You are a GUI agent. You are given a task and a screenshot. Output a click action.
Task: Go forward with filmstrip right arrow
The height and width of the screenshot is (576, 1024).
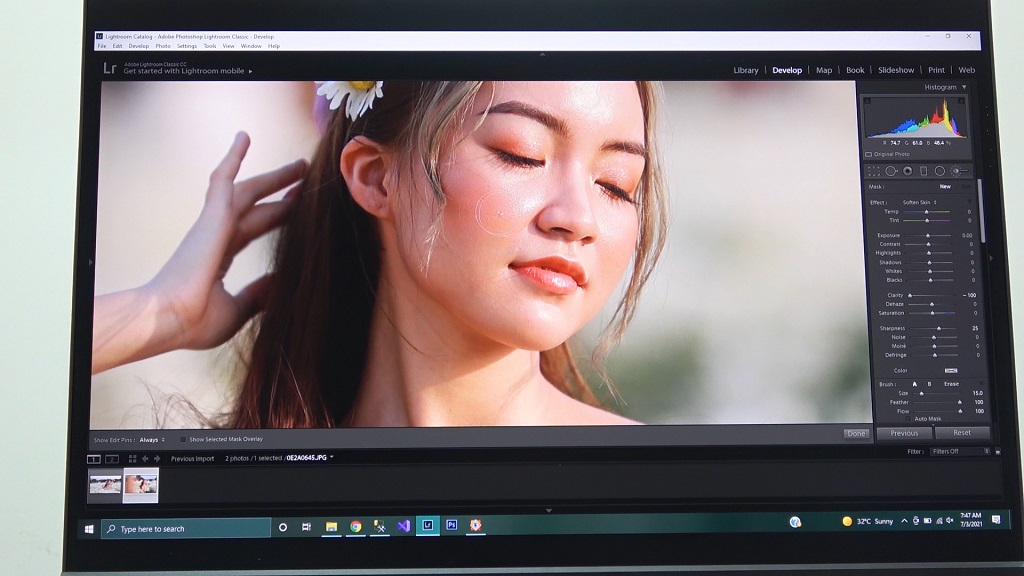(x=157, y=459)
